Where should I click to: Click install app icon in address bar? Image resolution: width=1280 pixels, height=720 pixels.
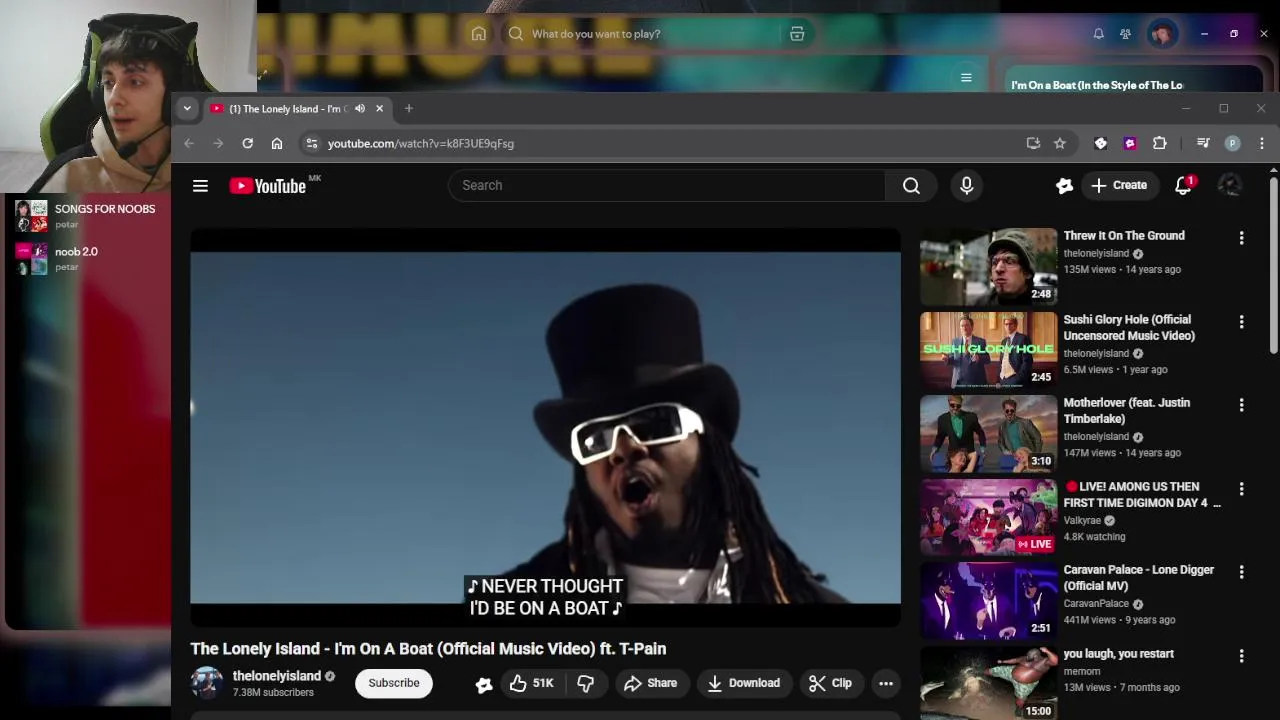(1033, 143)
